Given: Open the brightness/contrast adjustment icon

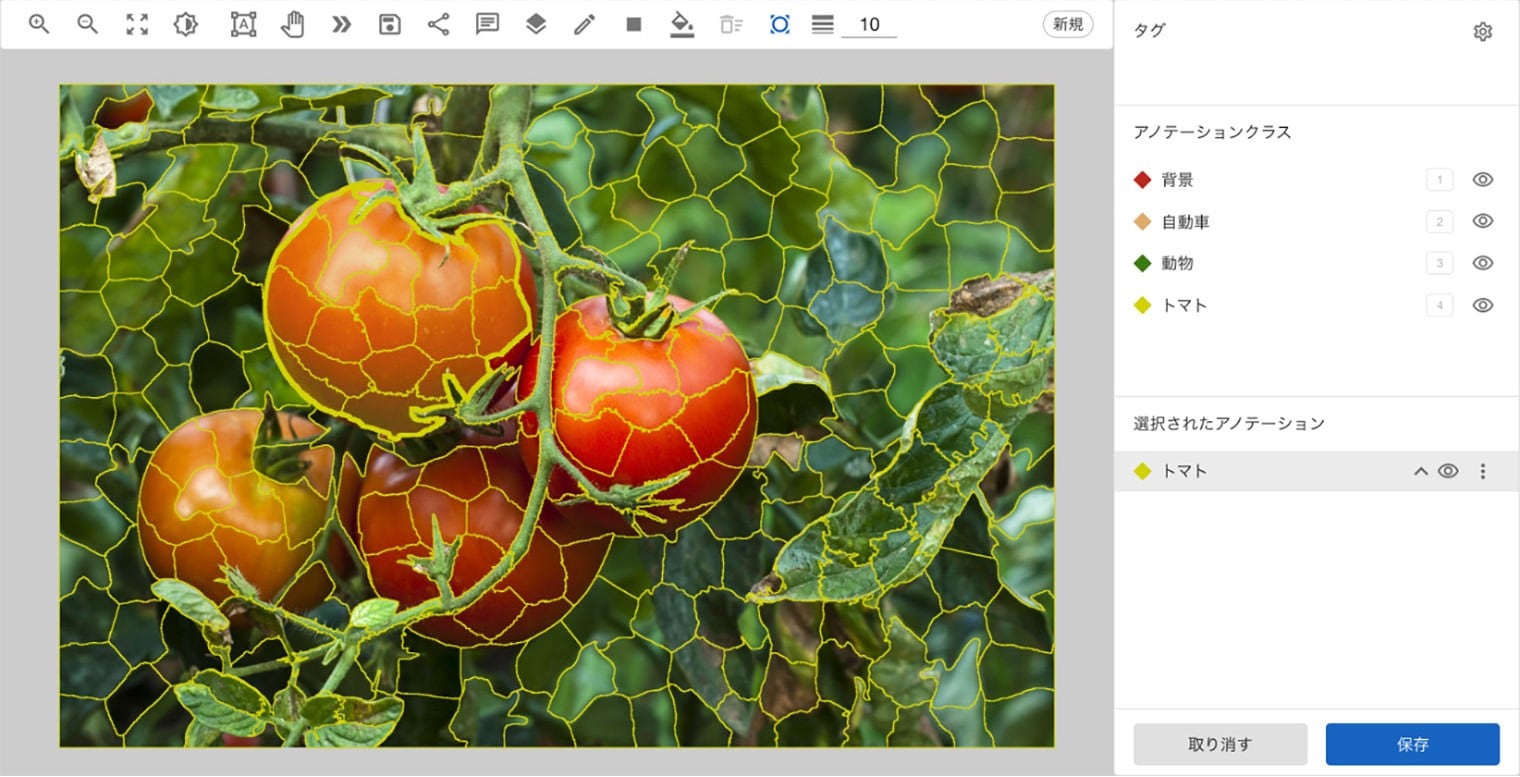Looking at the screenshot, I should coord(186,24).
